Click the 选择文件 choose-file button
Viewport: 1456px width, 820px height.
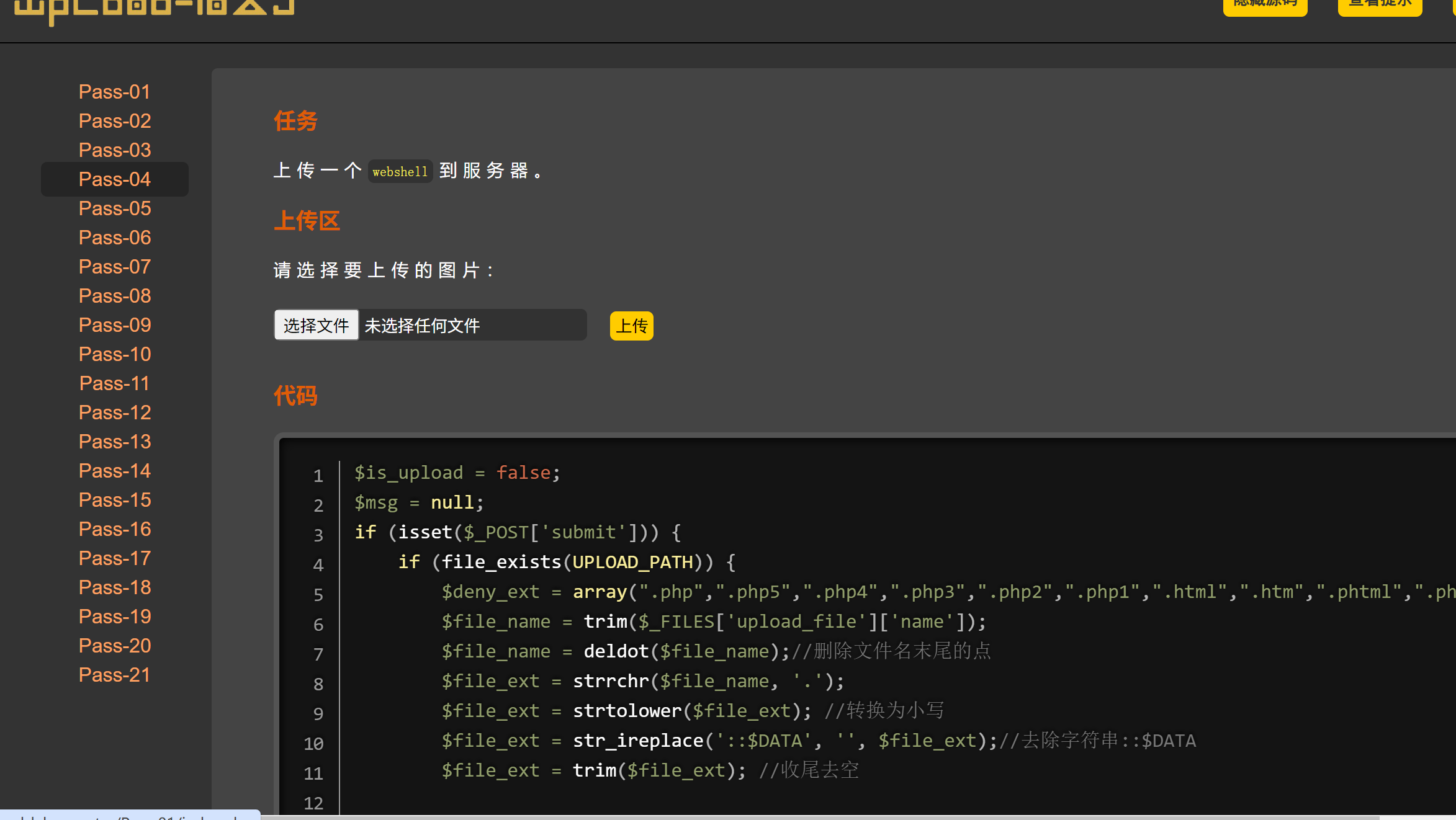coord(317,325)
